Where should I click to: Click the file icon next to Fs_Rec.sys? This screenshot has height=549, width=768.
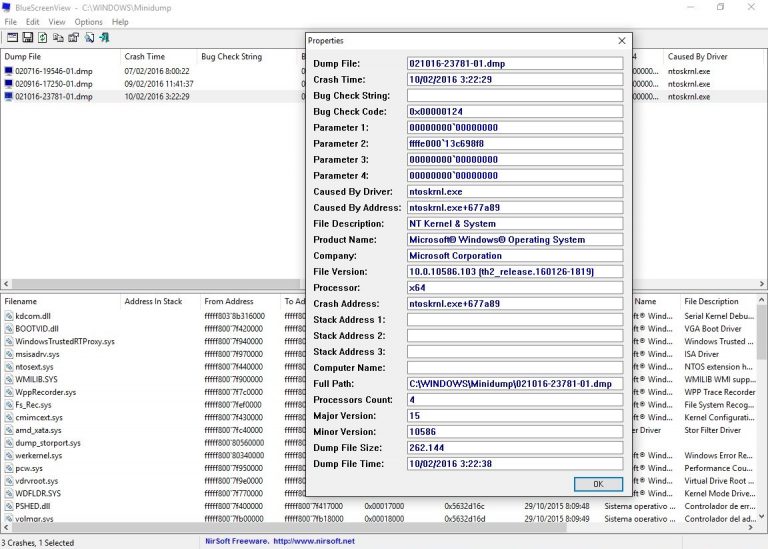[9, 405]
